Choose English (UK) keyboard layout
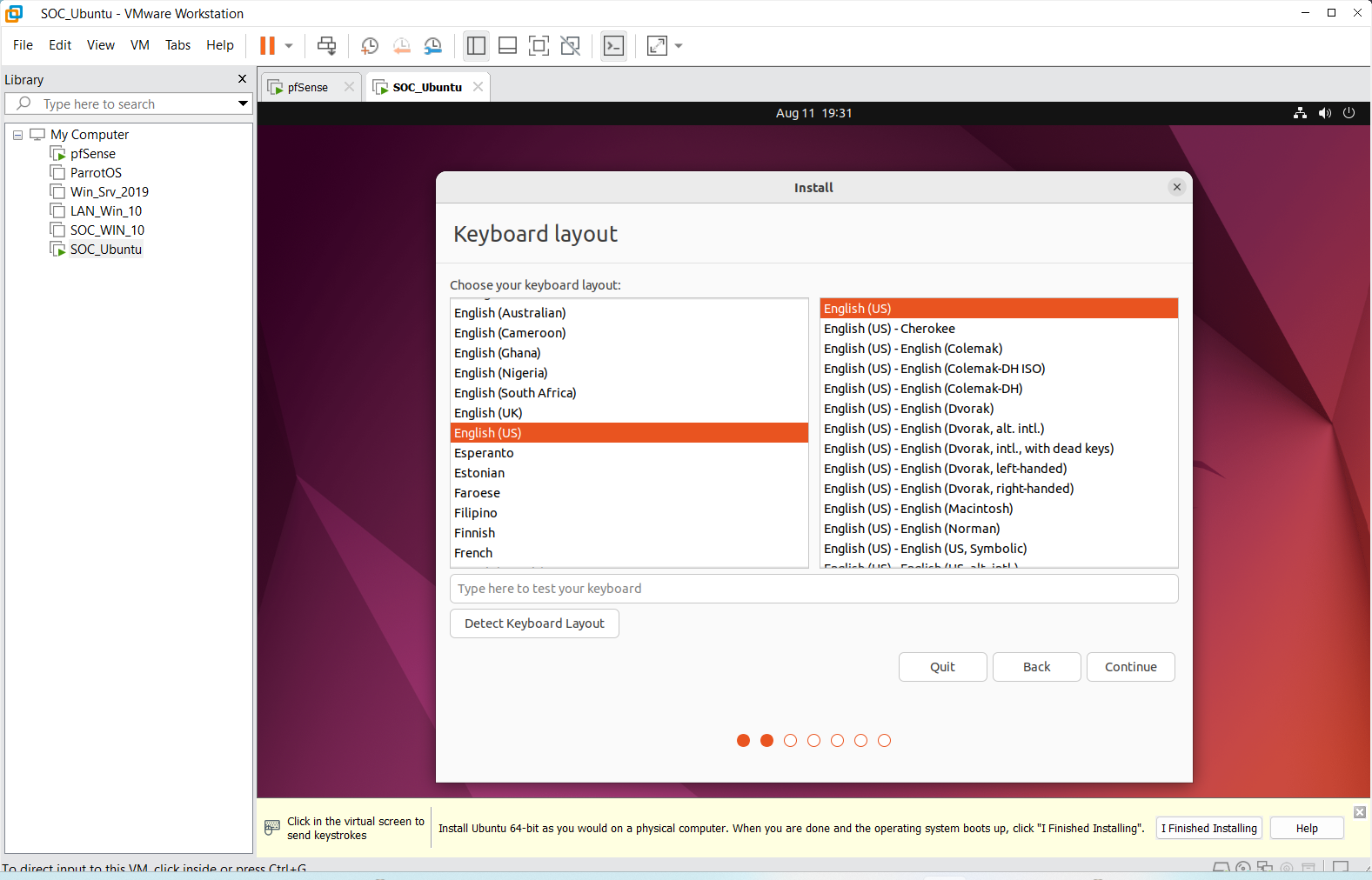The image size is (1372, 880). 629,413
